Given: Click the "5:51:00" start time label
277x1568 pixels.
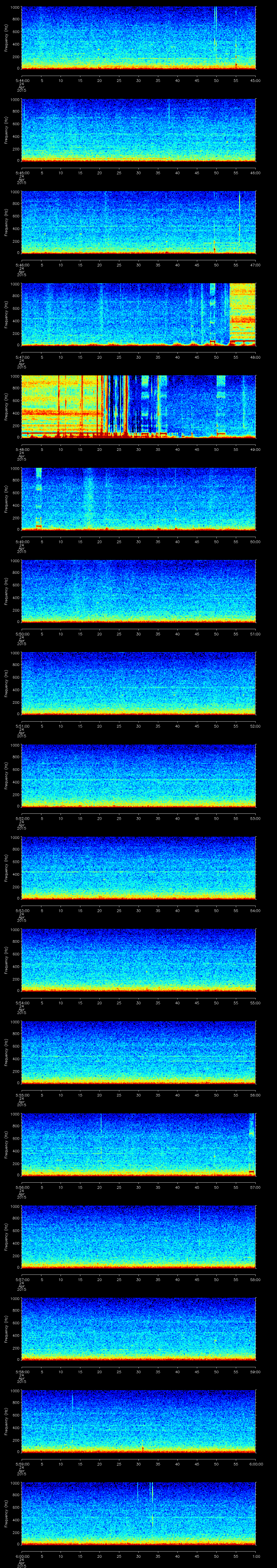Looking at the screenshot, I should (x=21, y=726).
